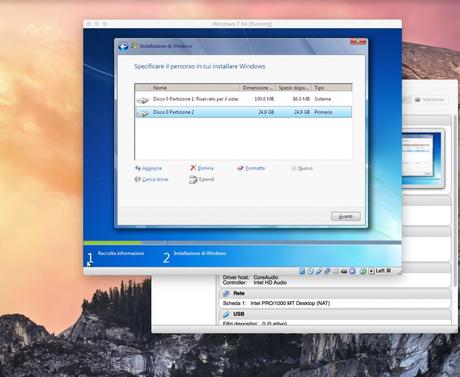Click the VirtualBox Manager details scrollbar
Viewport: 460px width, 377px height.
coord(455,200)
